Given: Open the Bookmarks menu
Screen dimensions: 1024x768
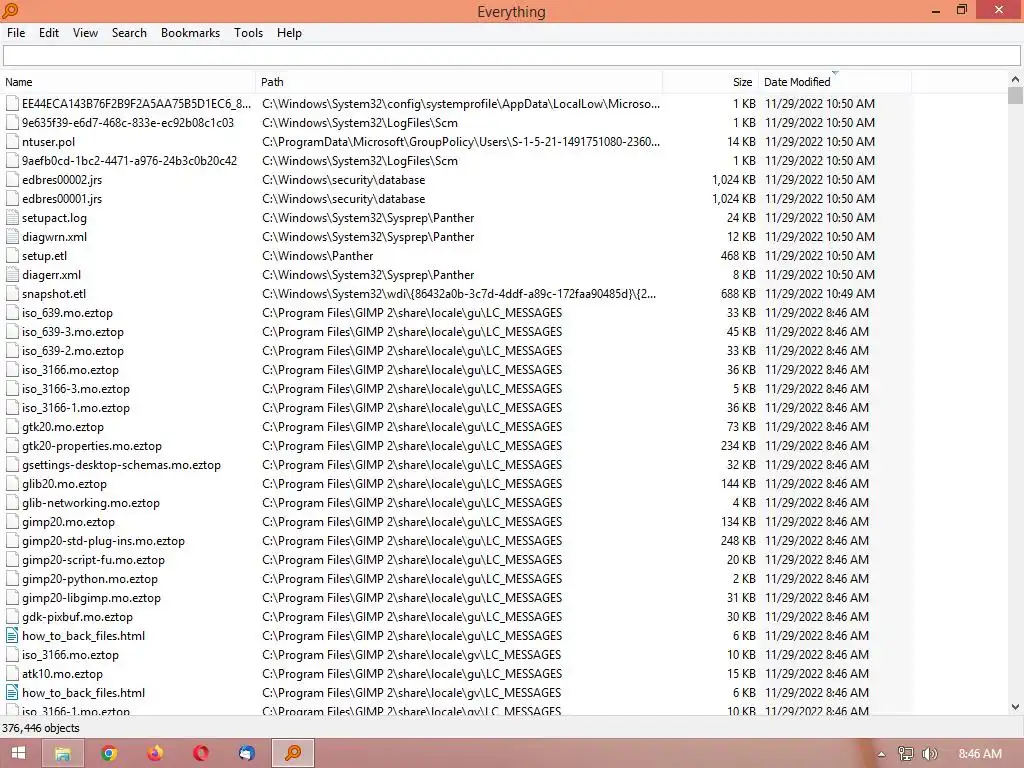Looking at the screenshot, I should (x=190, y=33).
